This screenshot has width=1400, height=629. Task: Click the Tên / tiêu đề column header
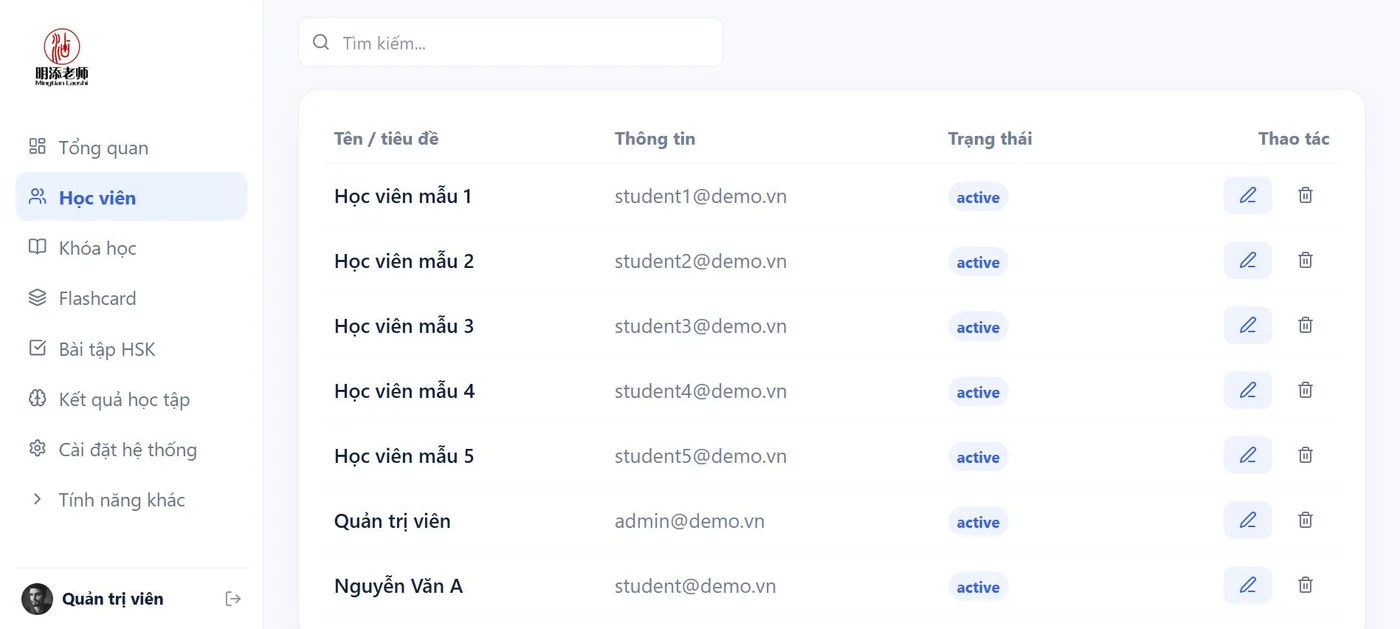(x=386, y=138)
